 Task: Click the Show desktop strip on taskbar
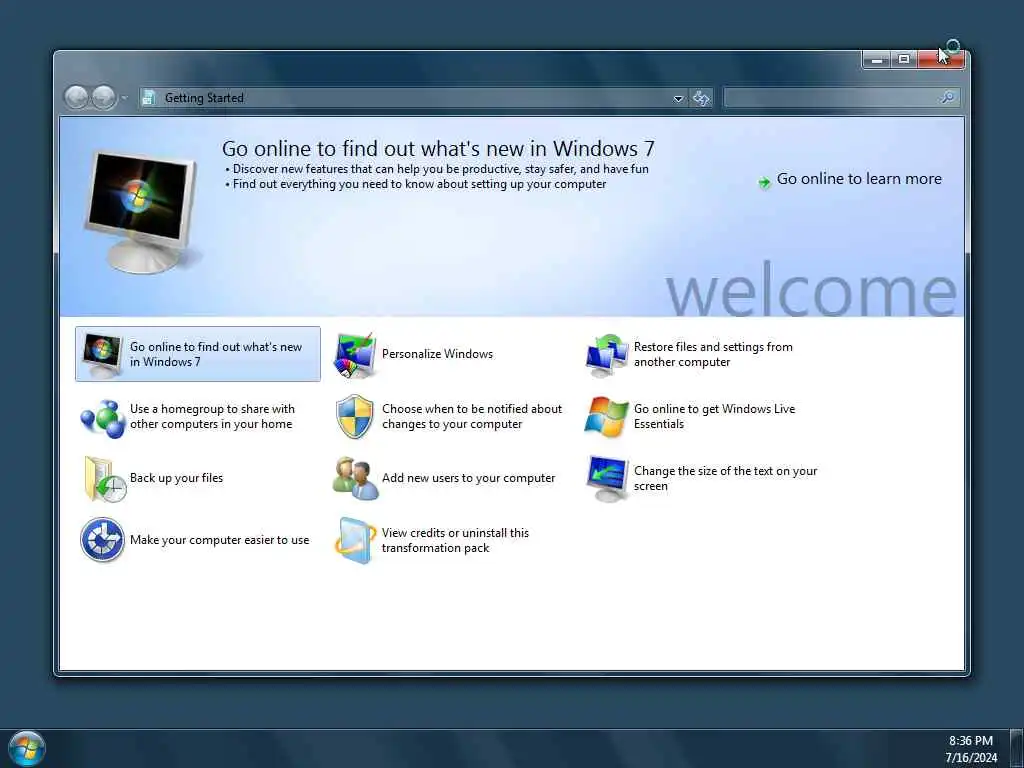pyautogui.click(x=1017, y=749)
